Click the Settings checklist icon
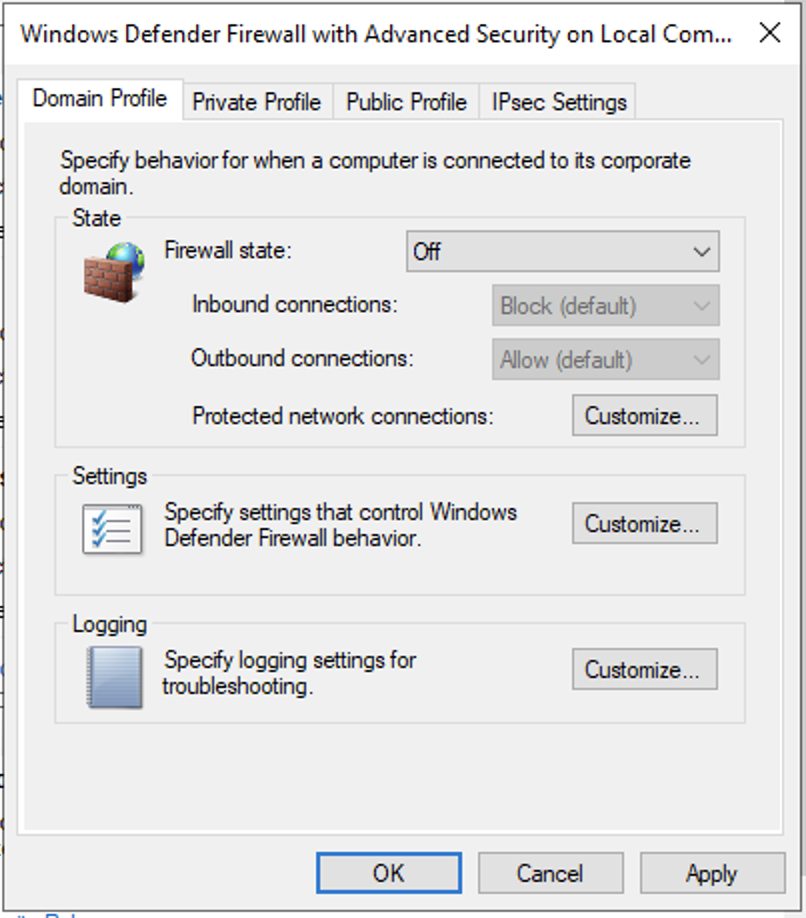 (x=112, y=529)
